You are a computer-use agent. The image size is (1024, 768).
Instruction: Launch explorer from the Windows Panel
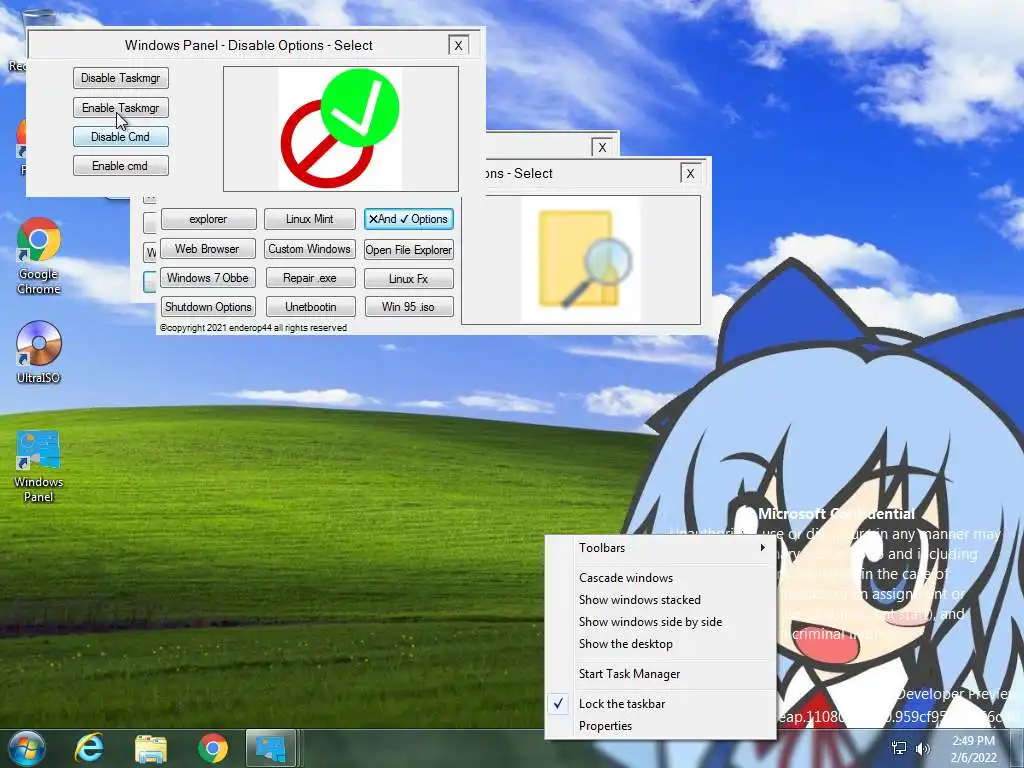click(x=208, y=219)
